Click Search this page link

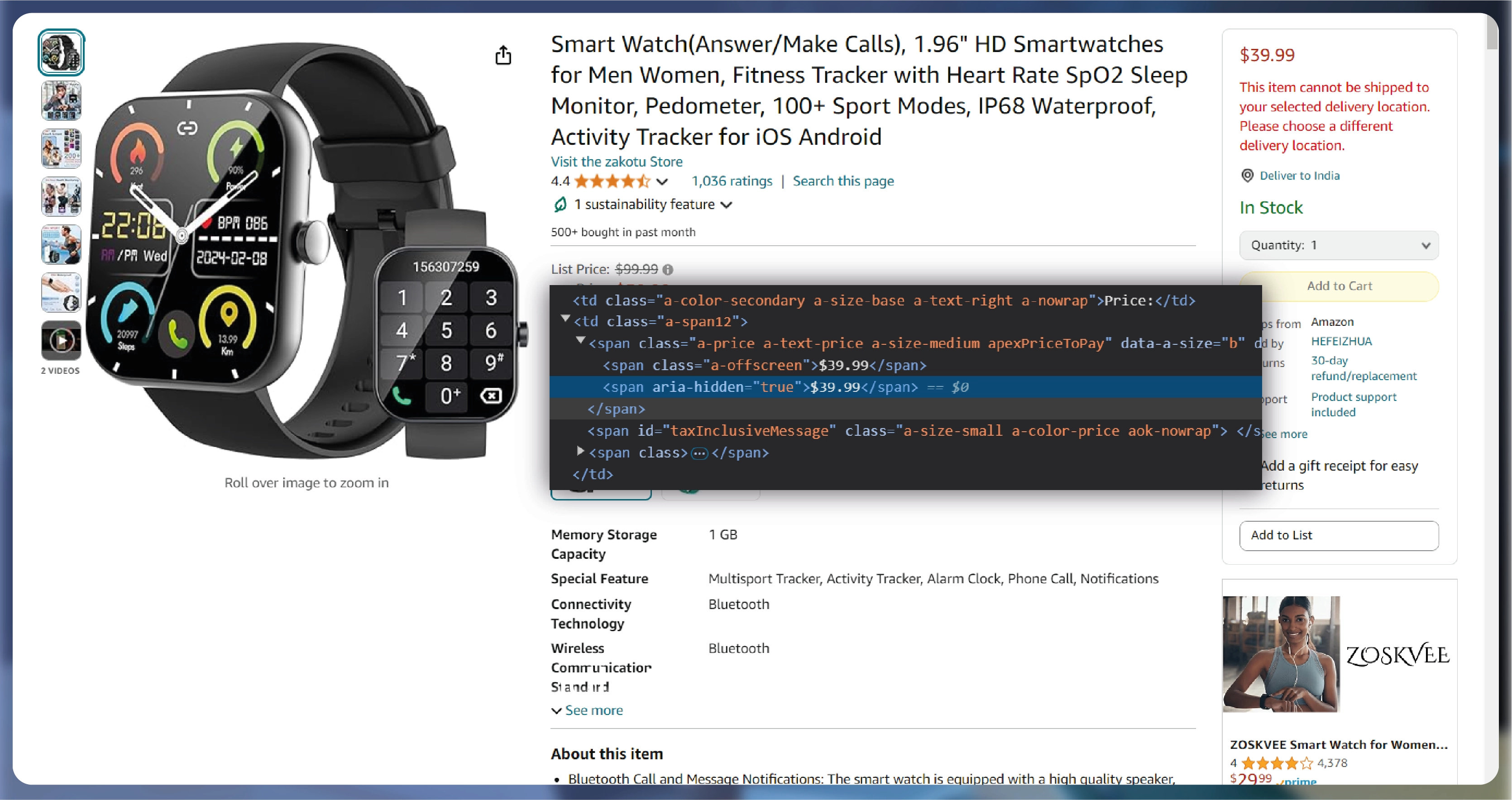(843, 181)
